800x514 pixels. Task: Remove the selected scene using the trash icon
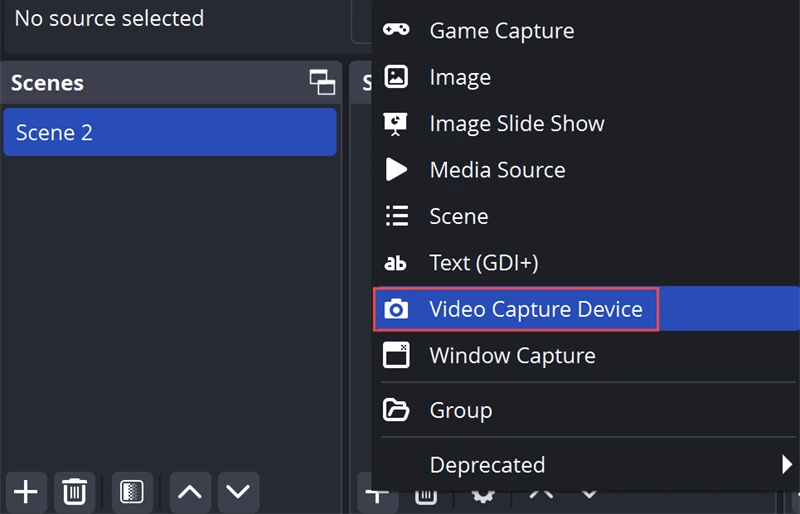point(74,491)
